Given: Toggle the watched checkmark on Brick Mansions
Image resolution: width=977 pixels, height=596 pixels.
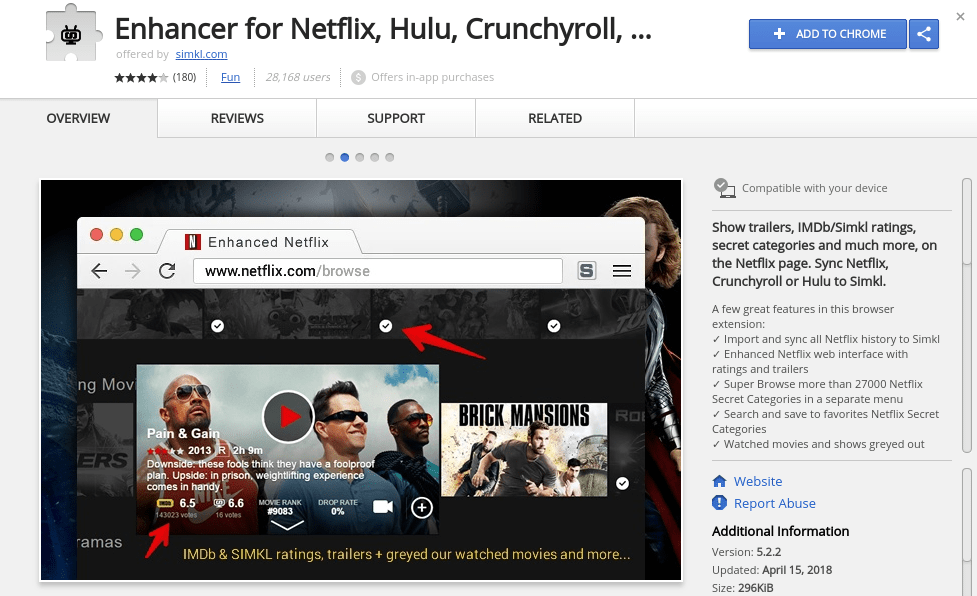Looking at the screenshot, I should (622, 482).
